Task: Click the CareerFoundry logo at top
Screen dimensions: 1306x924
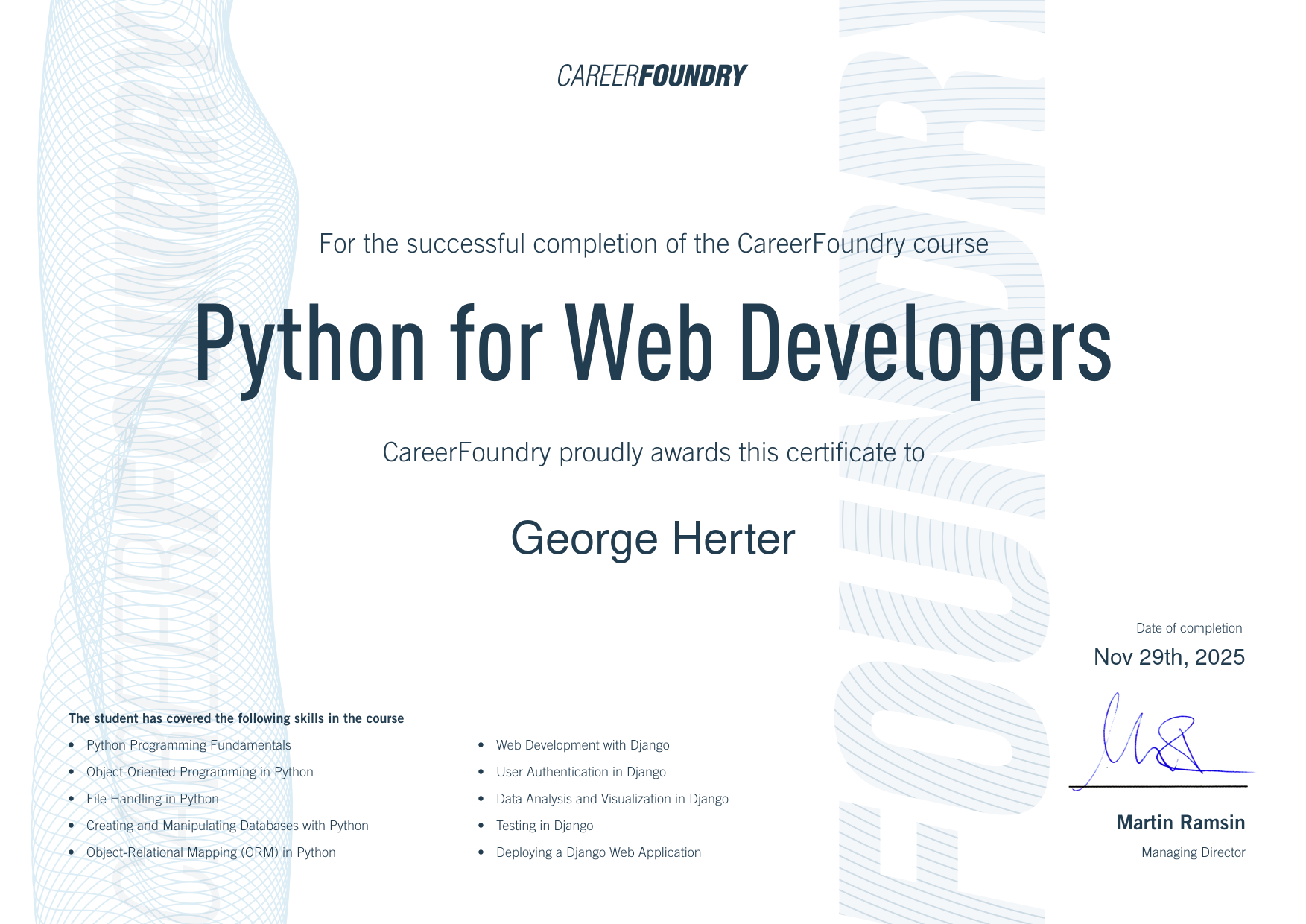Action: click(652, 75)
